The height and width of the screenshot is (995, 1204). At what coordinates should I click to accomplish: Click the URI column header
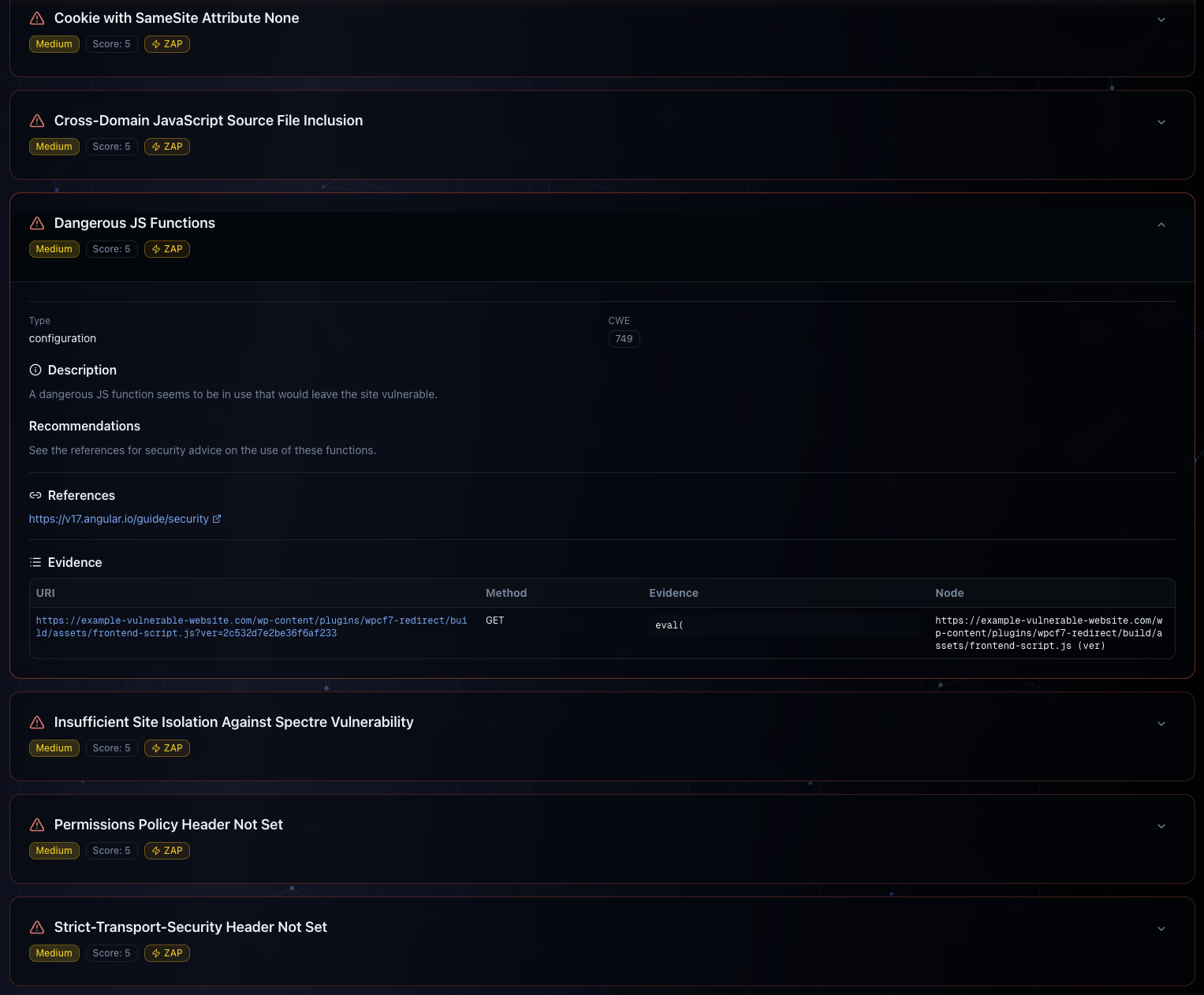pos(46,593)
